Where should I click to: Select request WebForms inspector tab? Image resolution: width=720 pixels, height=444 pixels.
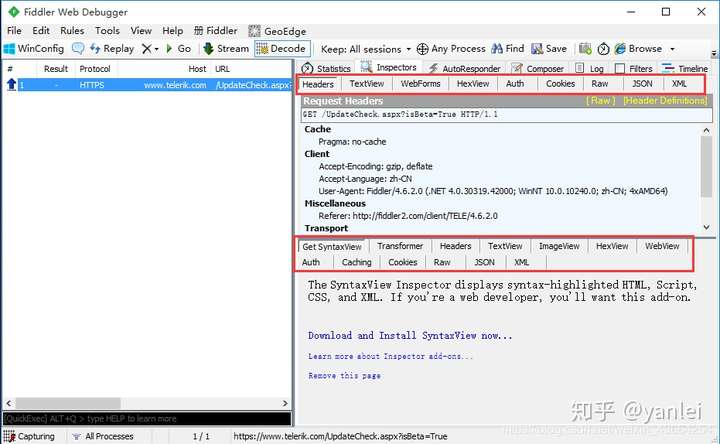click(x=420, y=84)
